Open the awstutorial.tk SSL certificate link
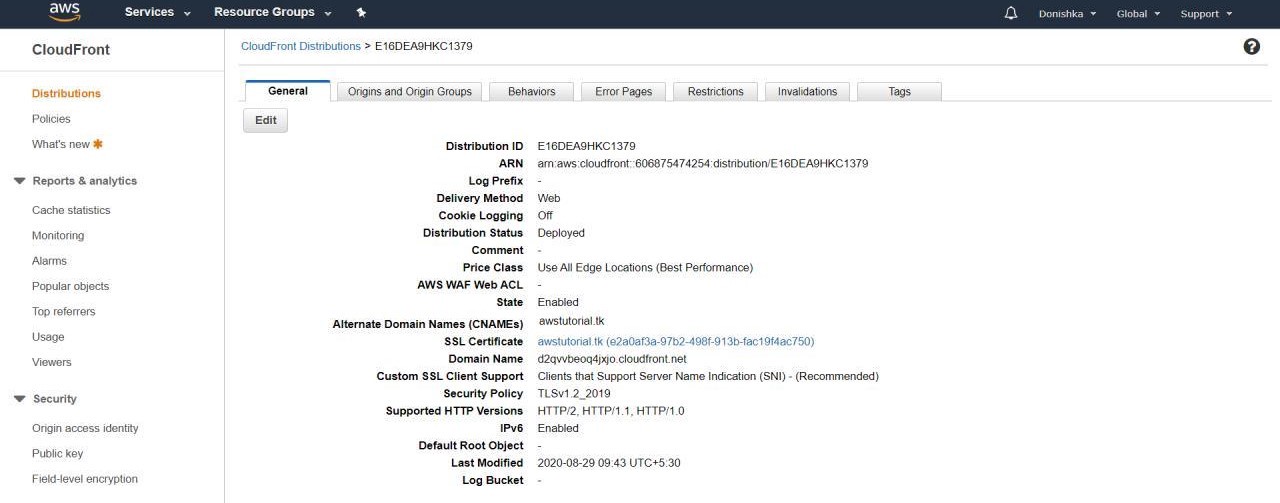Screen dimensions: 1280x503 click(676, 341)
